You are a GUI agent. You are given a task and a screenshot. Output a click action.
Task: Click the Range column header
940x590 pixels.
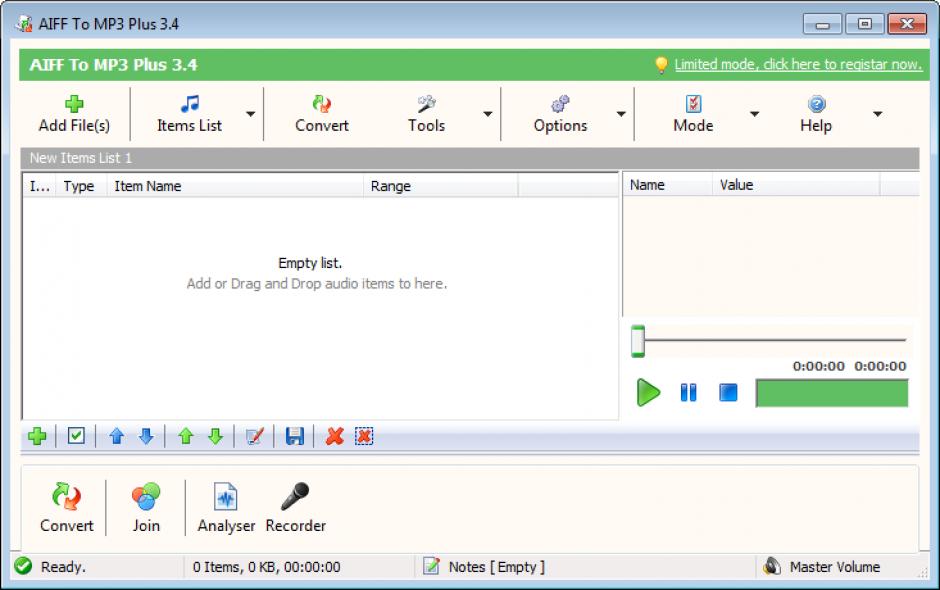tap(441, 186)
